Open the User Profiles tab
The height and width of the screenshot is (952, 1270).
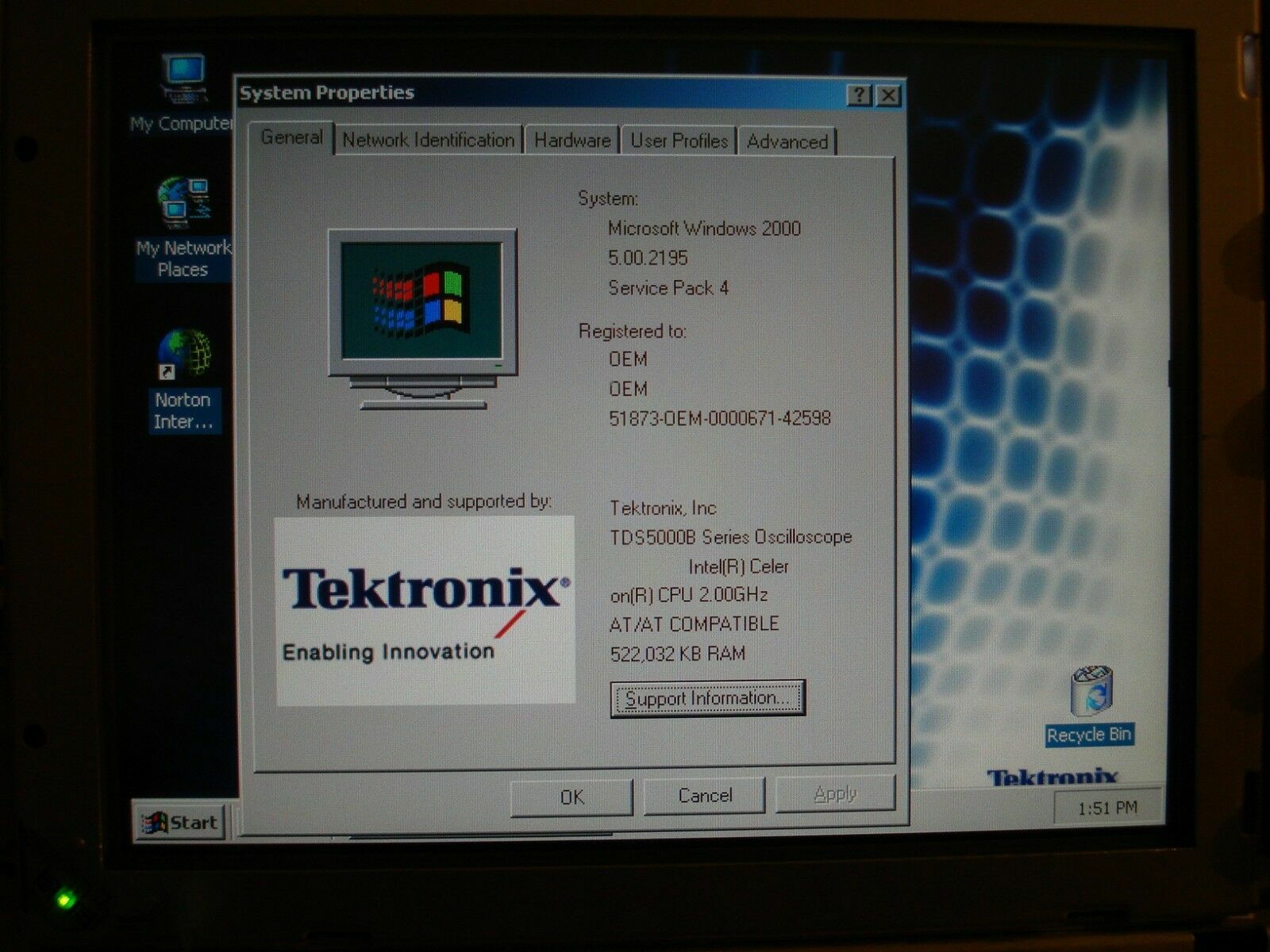[x=679, y=141]
